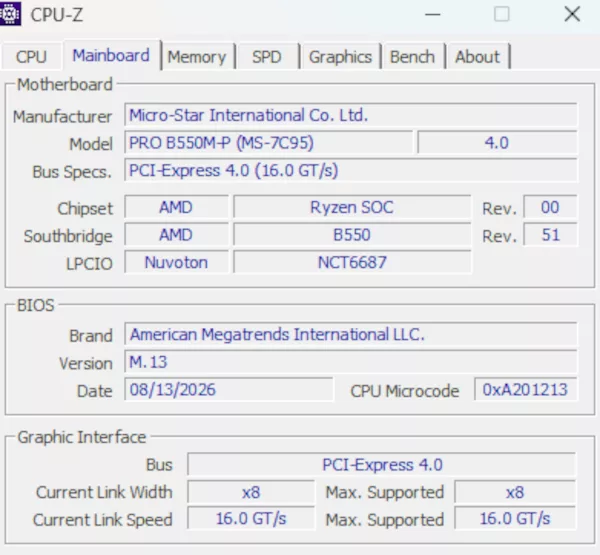This screenshot has width=600, height=555.
Task: Click the Nuvoton LPCIO vendor field
Action: [176, 262]
